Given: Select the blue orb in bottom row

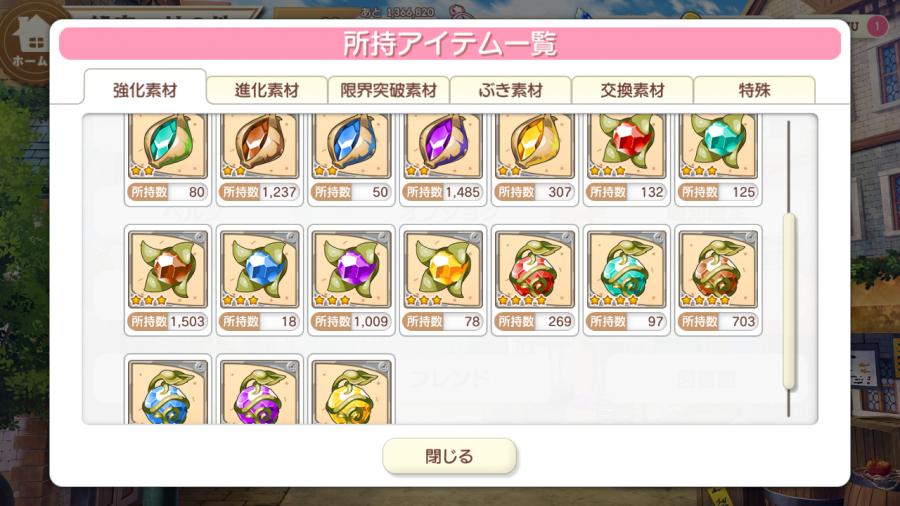Looking at the screenshot, I should point(168,390).
